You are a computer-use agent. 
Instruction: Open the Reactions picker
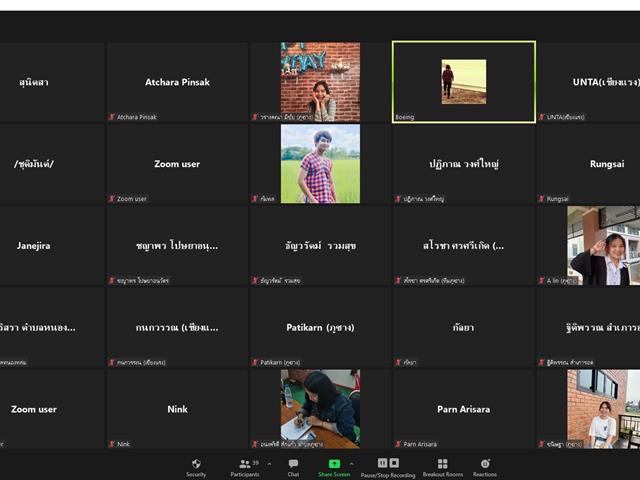(485, 467)
